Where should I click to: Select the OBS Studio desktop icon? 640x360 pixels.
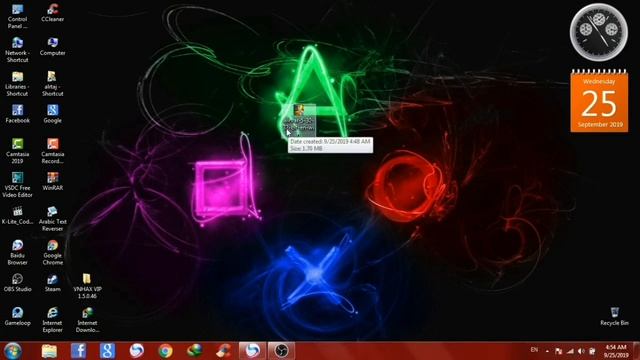pos(18,282)
